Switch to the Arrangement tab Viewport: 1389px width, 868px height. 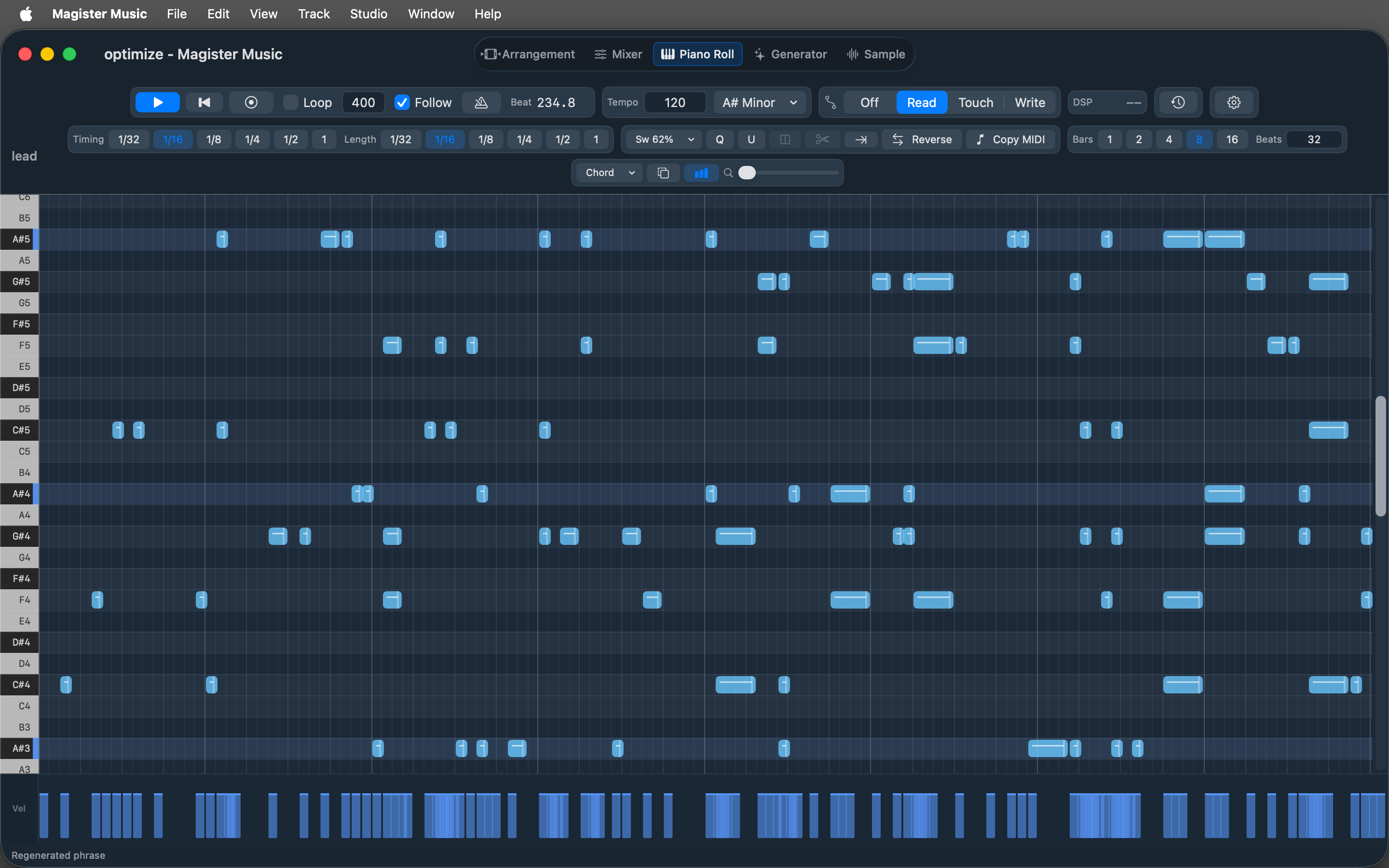[528, 54]
